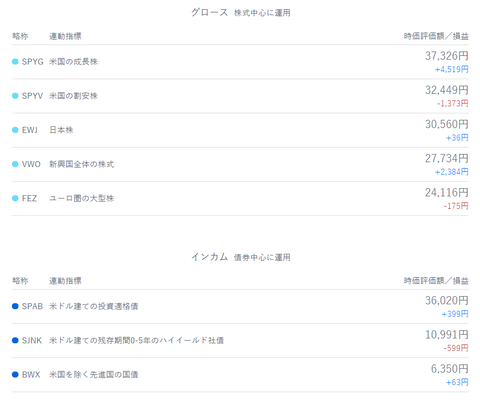Click the light blue dot beside VWO

point(15,164)
